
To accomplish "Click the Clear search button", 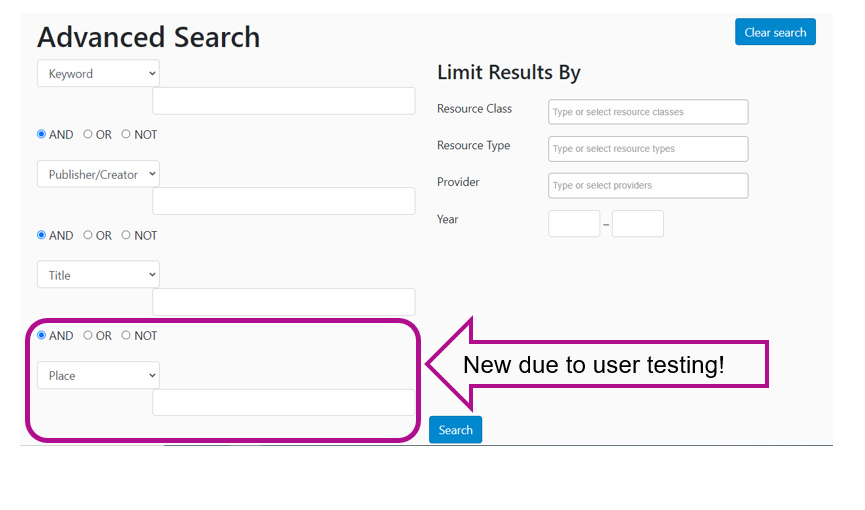I will 775,32.
